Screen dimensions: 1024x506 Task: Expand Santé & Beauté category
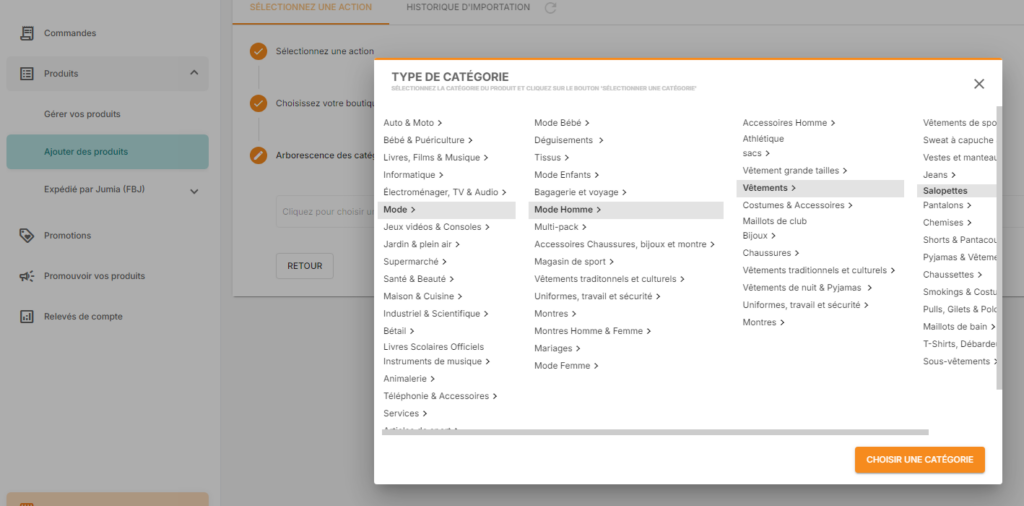coord(419,279)
